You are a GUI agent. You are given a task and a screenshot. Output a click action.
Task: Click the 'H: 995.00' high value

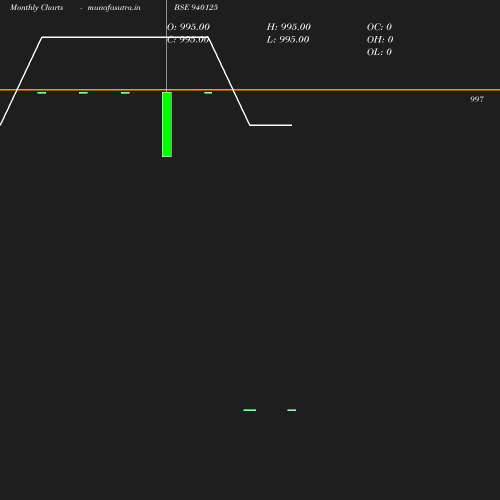tap(289, 27)
